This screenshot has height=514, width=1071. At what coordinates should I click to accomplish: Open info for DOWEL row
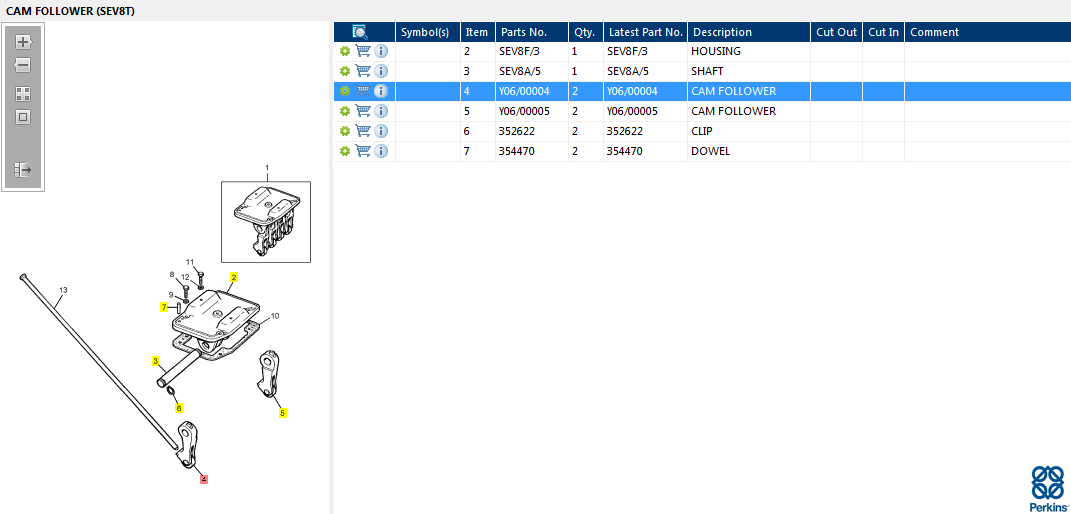381,151
